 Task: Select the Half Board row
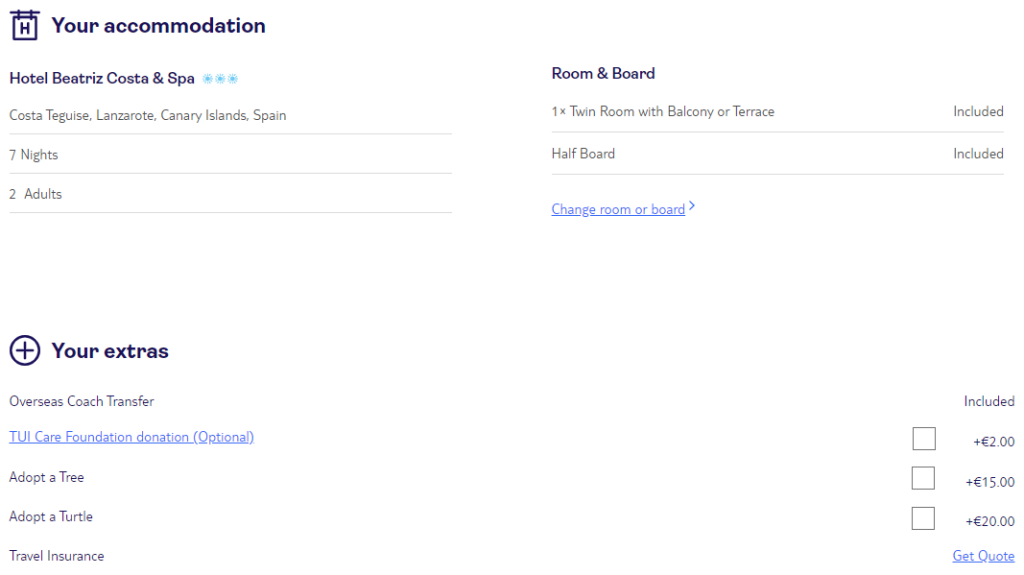pos(777,154)
